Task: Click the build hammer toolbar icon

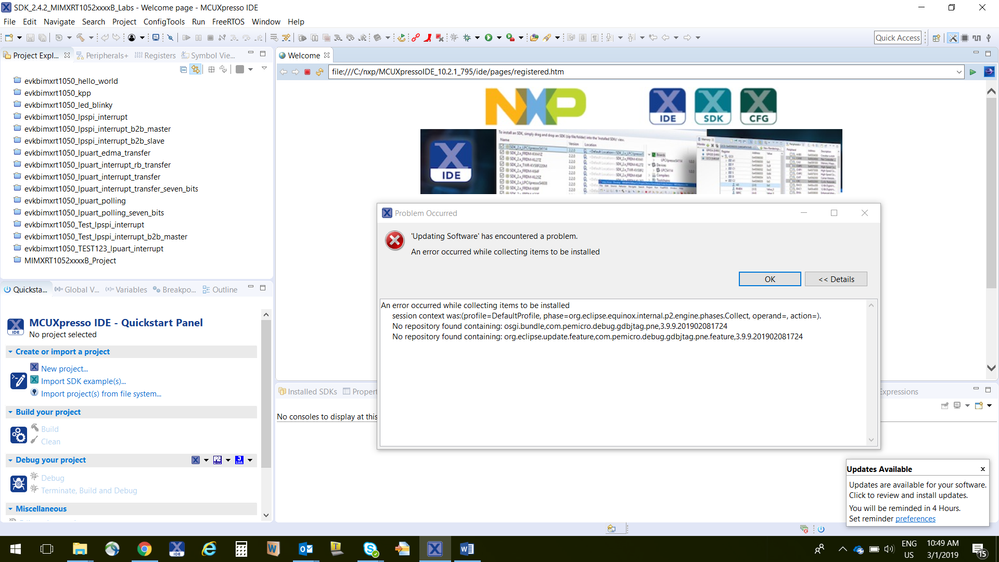Action: click(x=80, y=38)
